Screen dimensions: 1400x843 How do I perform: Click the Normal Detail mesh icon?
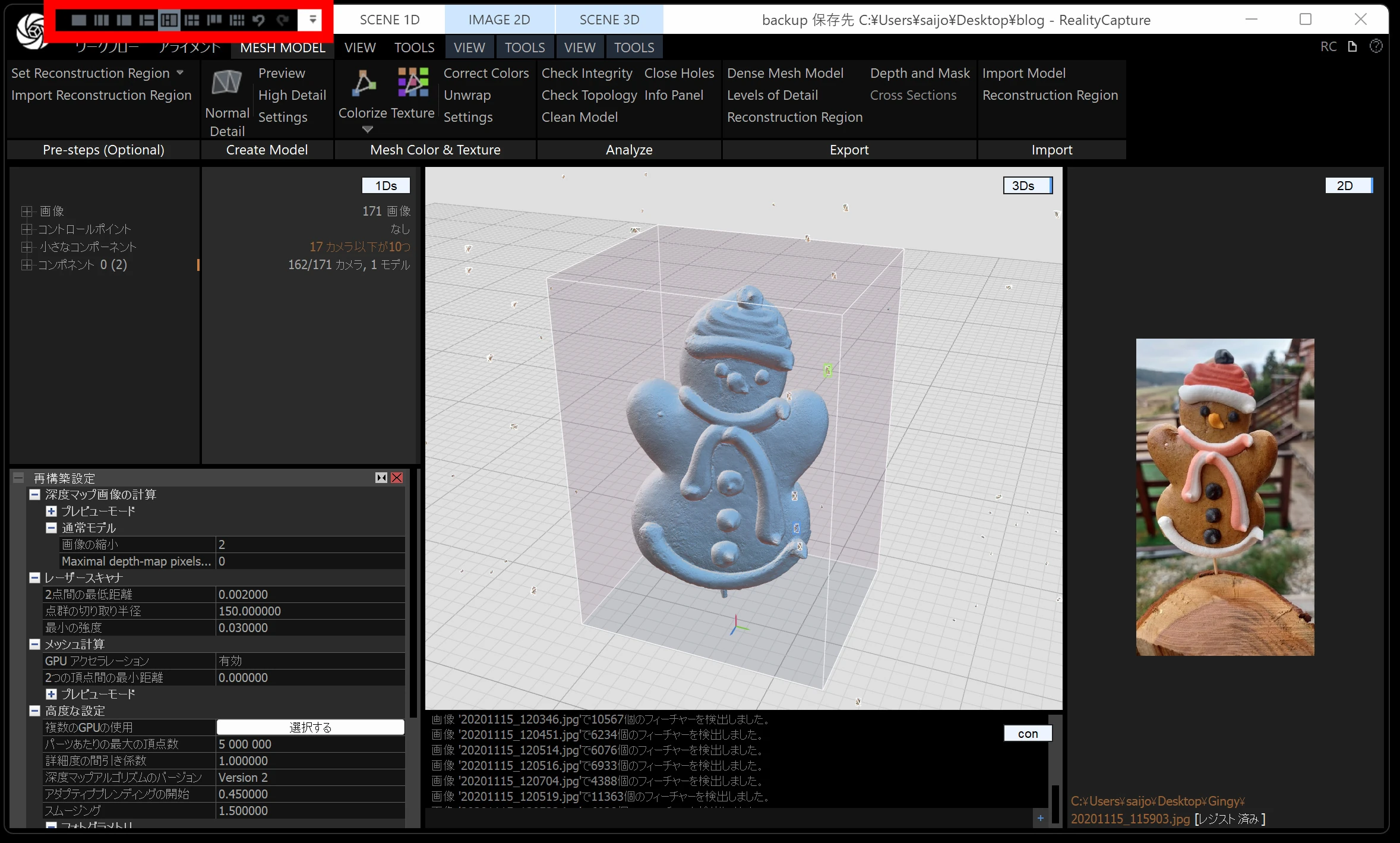point(227,83)
